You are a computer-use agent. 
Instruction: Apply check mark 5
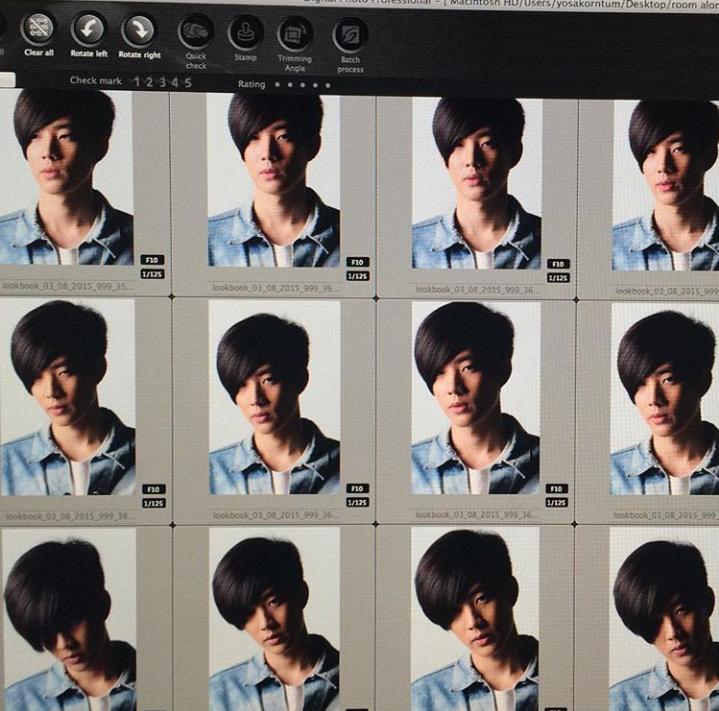188,83
